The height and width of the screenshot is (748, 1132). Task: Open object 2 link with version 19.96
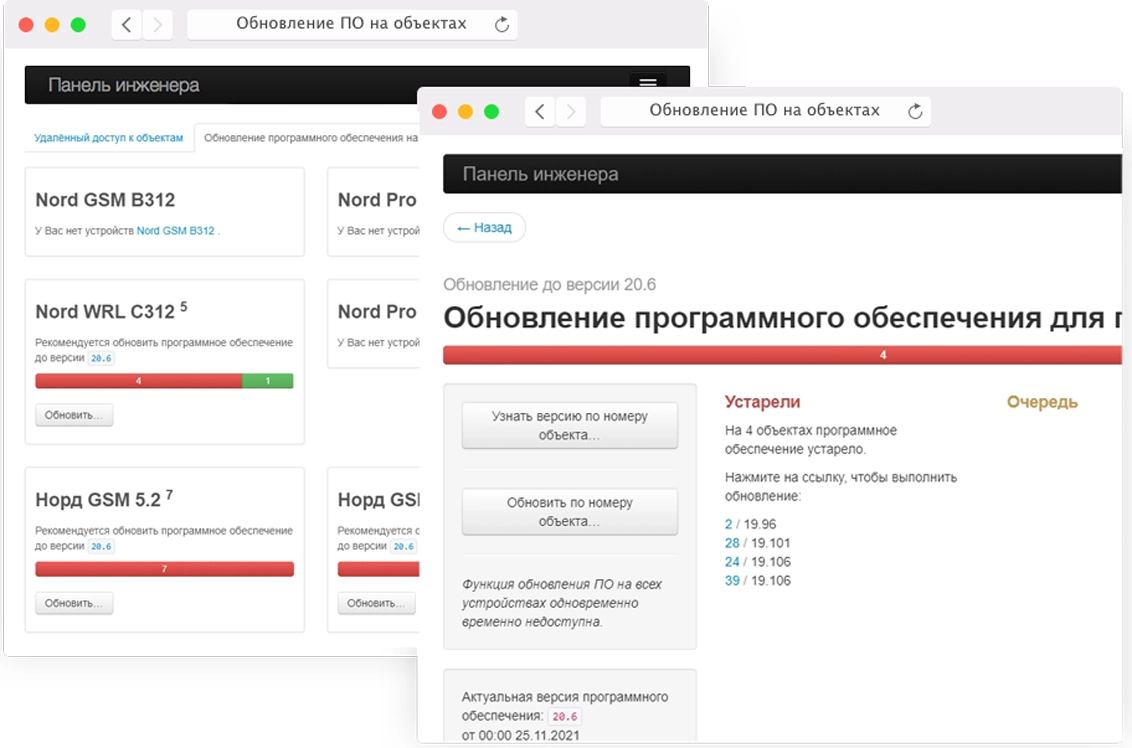pyautogui.click(x=729, y=524)
